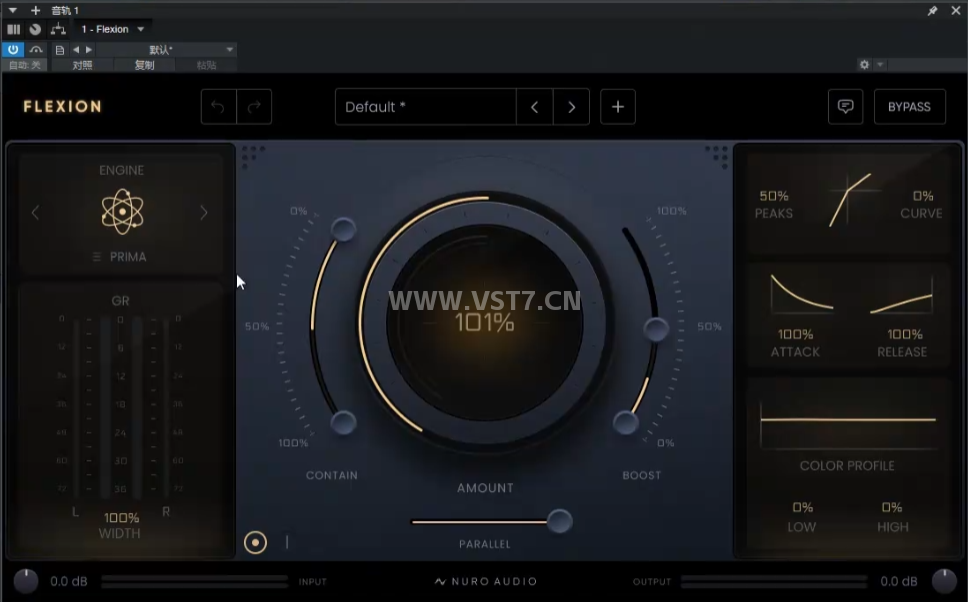Undo the last change in Flexion
The height and width of the screenshot is (602, 968).
219,107
